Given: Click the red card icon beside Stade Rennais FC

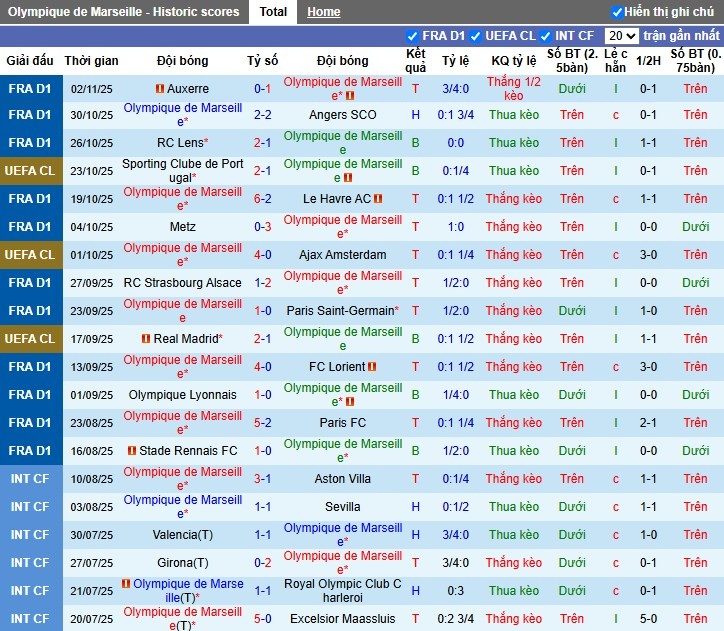Looking at the screenshot, I should click(x=131, y=451).
